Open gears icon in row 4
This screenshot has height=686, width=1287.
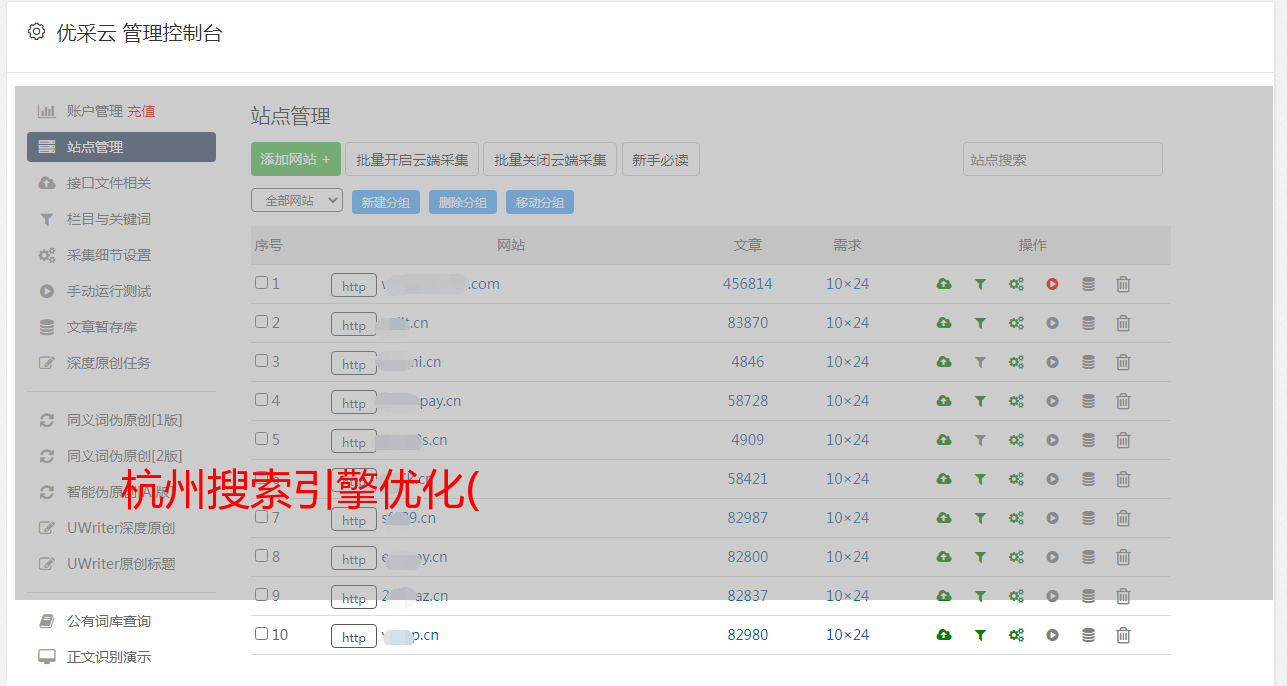[x=1016, y=401]
